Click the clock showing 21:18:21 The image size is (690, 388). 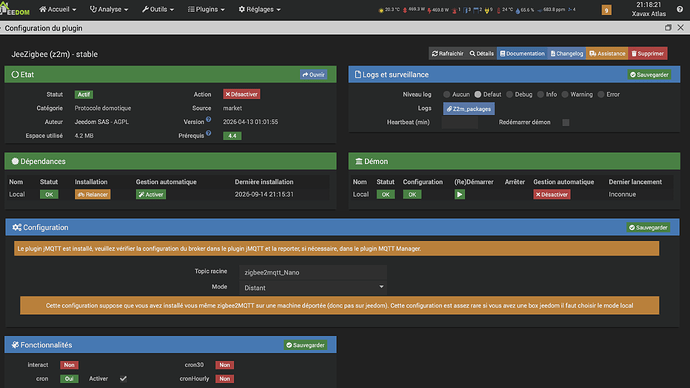point(649,5)
